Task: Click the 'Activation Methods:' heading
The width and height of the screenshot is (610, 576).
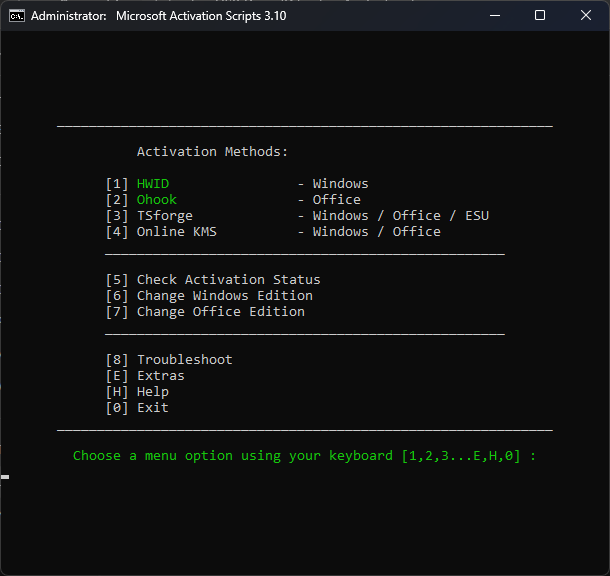Action: (x=212, y=151)
